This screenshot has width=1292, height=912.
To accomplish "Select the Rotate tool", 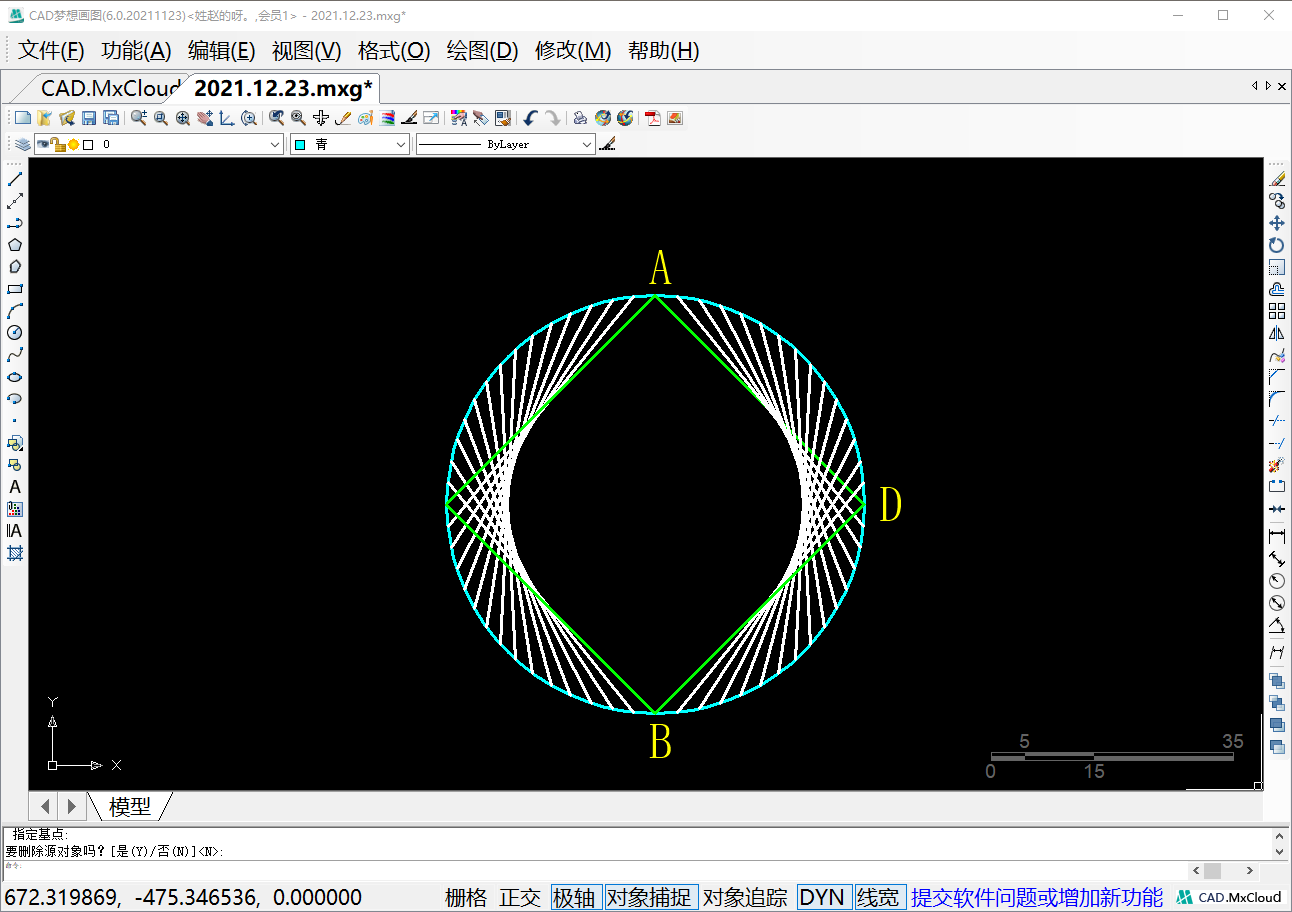I will click(x=1277, y=245).
